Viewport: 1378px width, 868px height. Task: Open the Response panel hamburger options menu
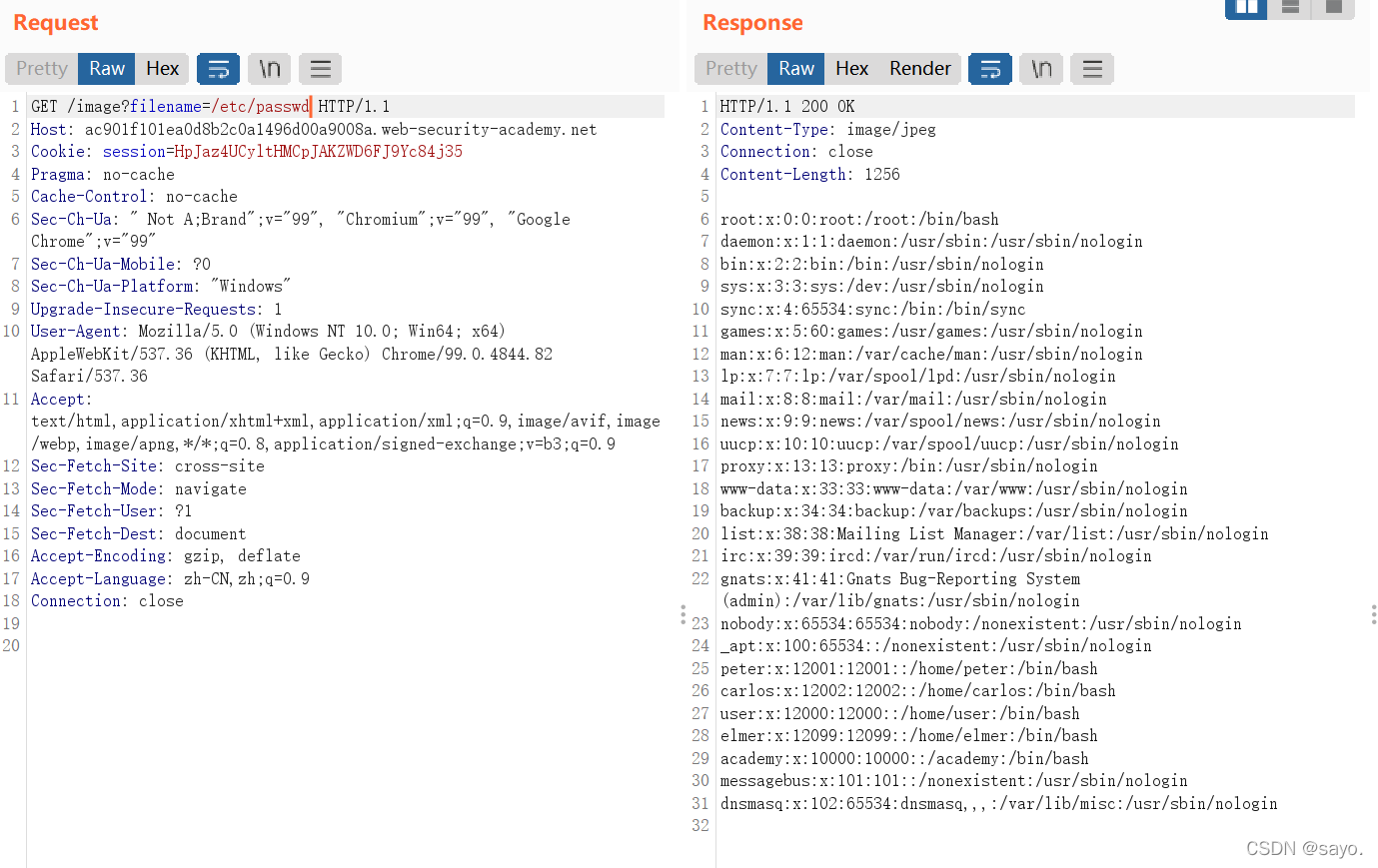[x=1092, y=68]
